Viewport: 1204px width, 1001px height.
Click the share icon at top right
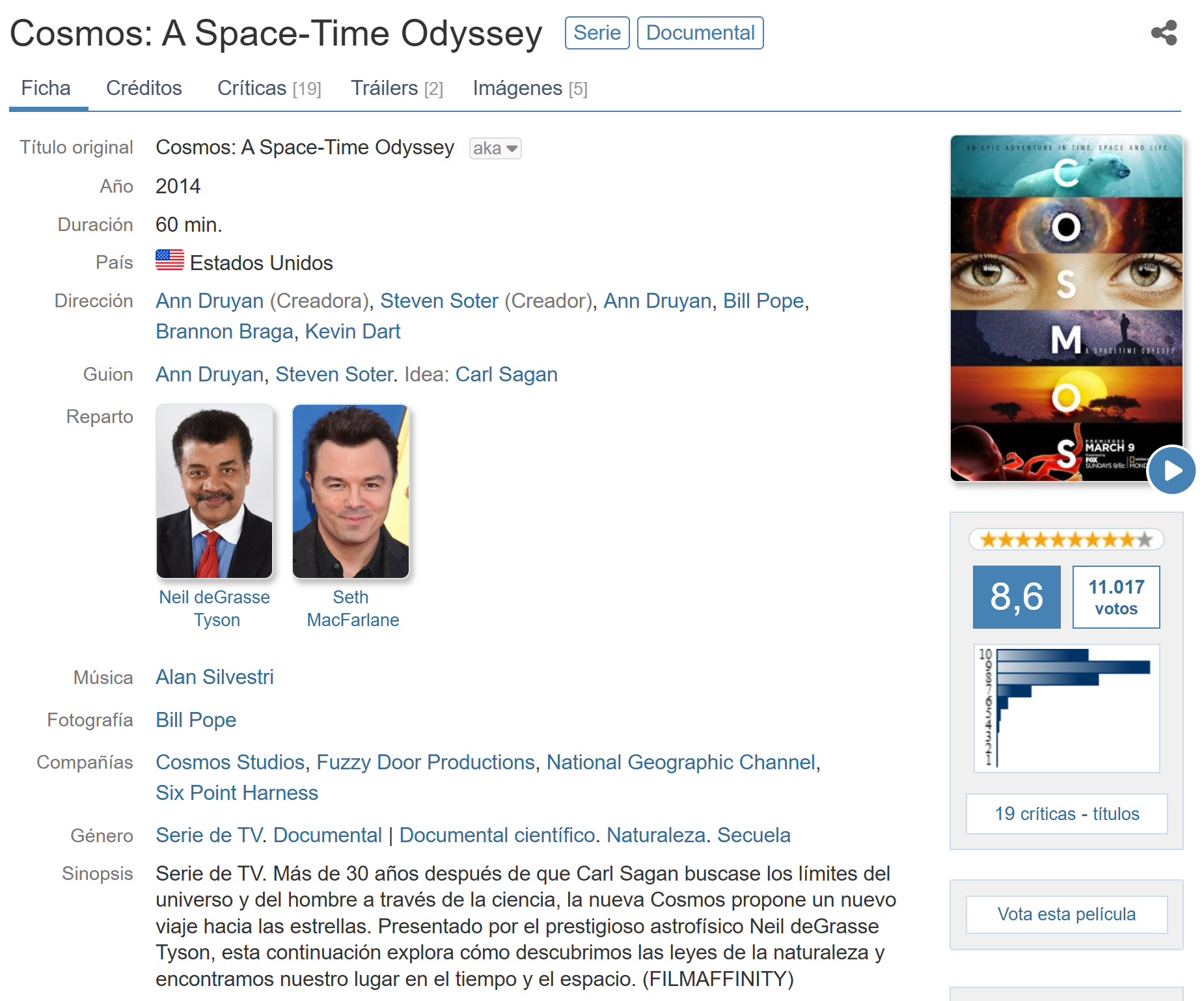click(1164, 33)
